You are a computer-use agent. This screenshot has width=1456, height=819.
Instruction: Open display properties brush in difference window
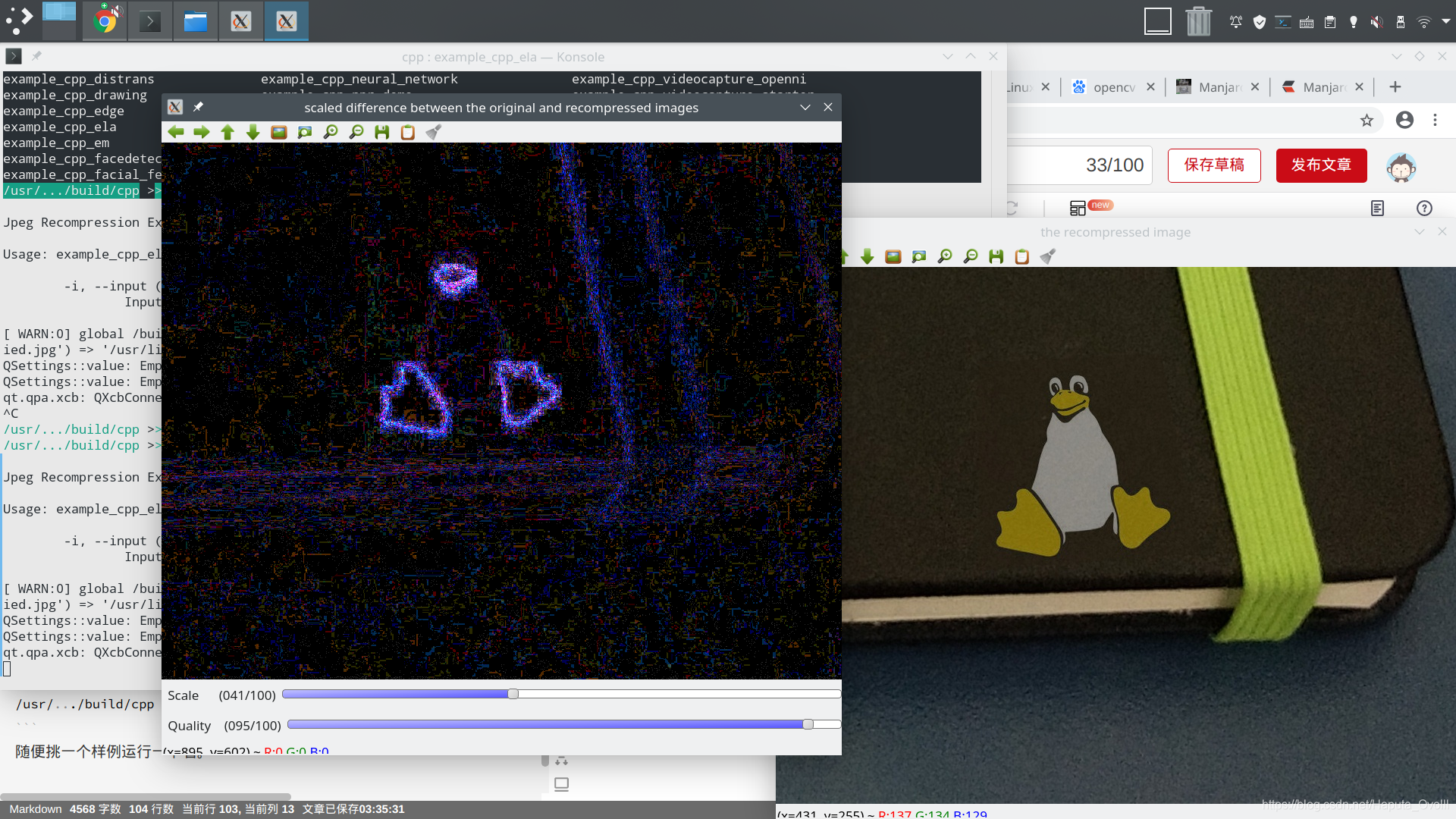click(x=434, y=132)
